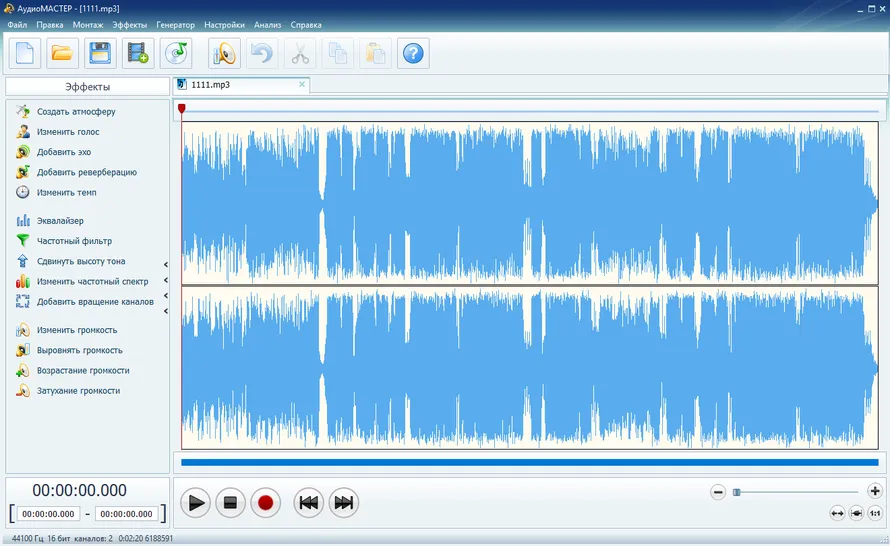
Task: Open the Настройки menu
Action: 224,25
